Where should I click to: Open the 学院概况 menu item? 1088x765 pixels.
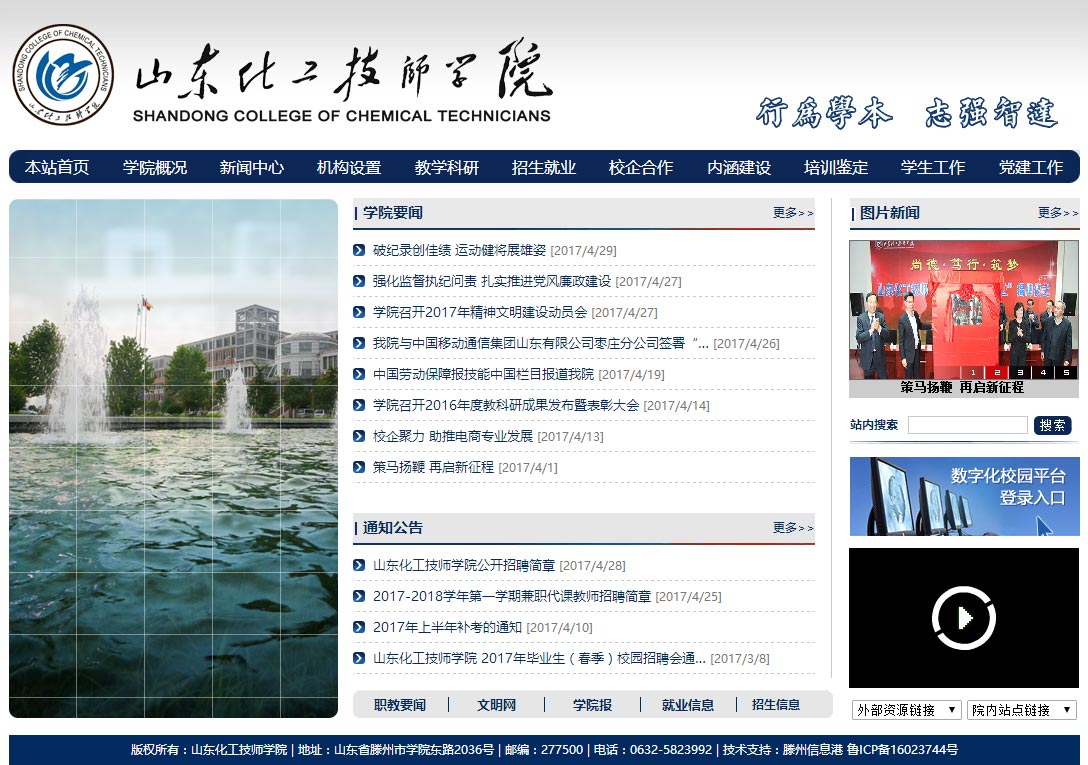[x=155, y=167]
